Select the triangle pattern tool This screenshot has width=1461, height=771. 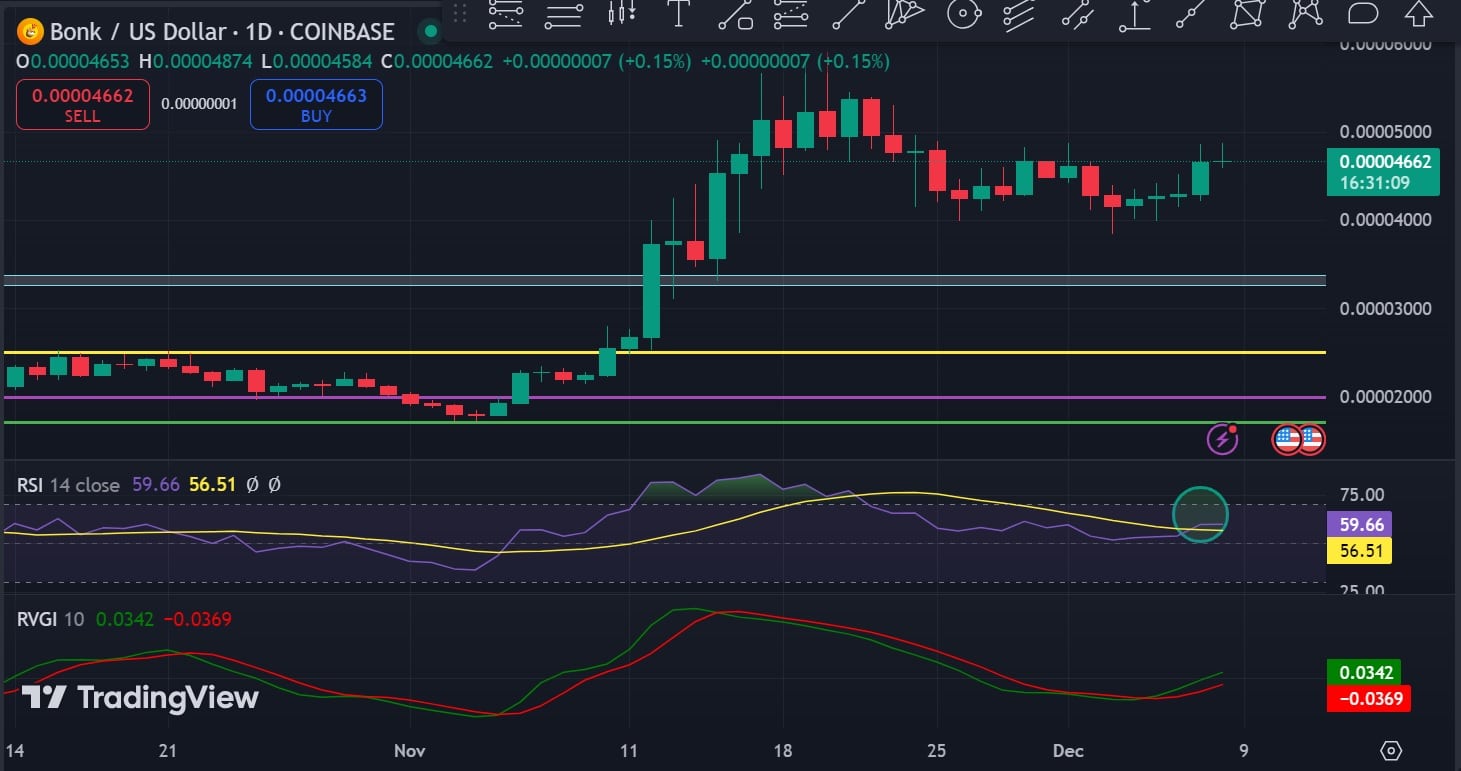click(x=906, y=13)
